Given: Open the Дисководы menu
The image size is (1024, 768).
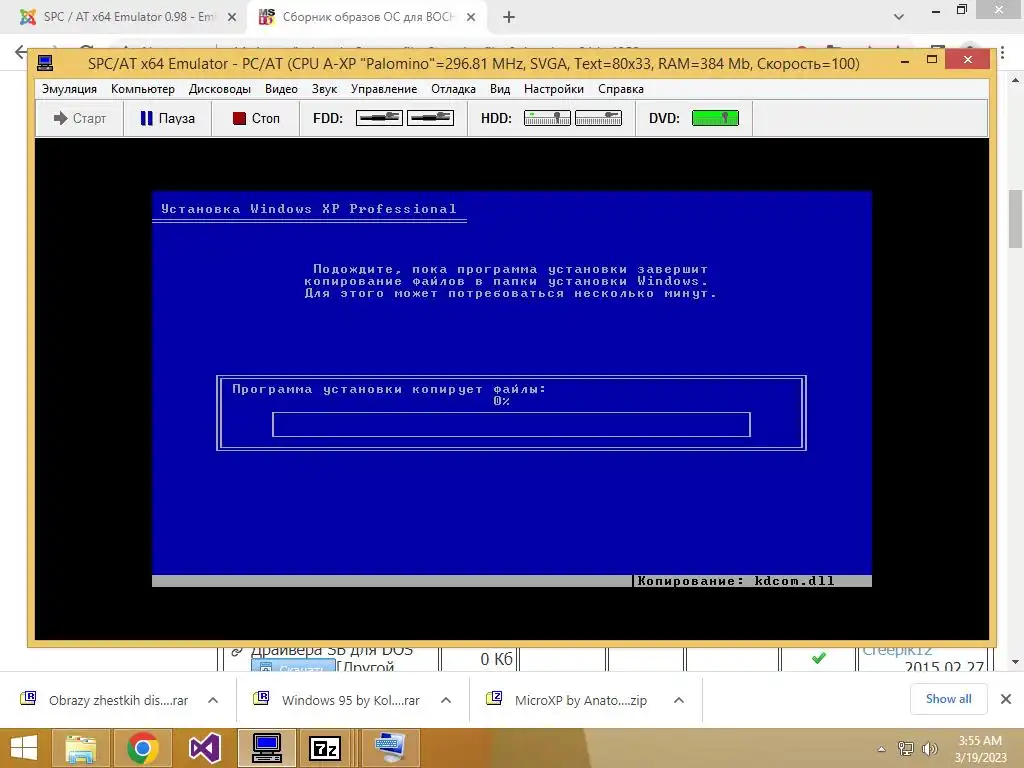Looking at the screenshot, I should tap(219, 89).
